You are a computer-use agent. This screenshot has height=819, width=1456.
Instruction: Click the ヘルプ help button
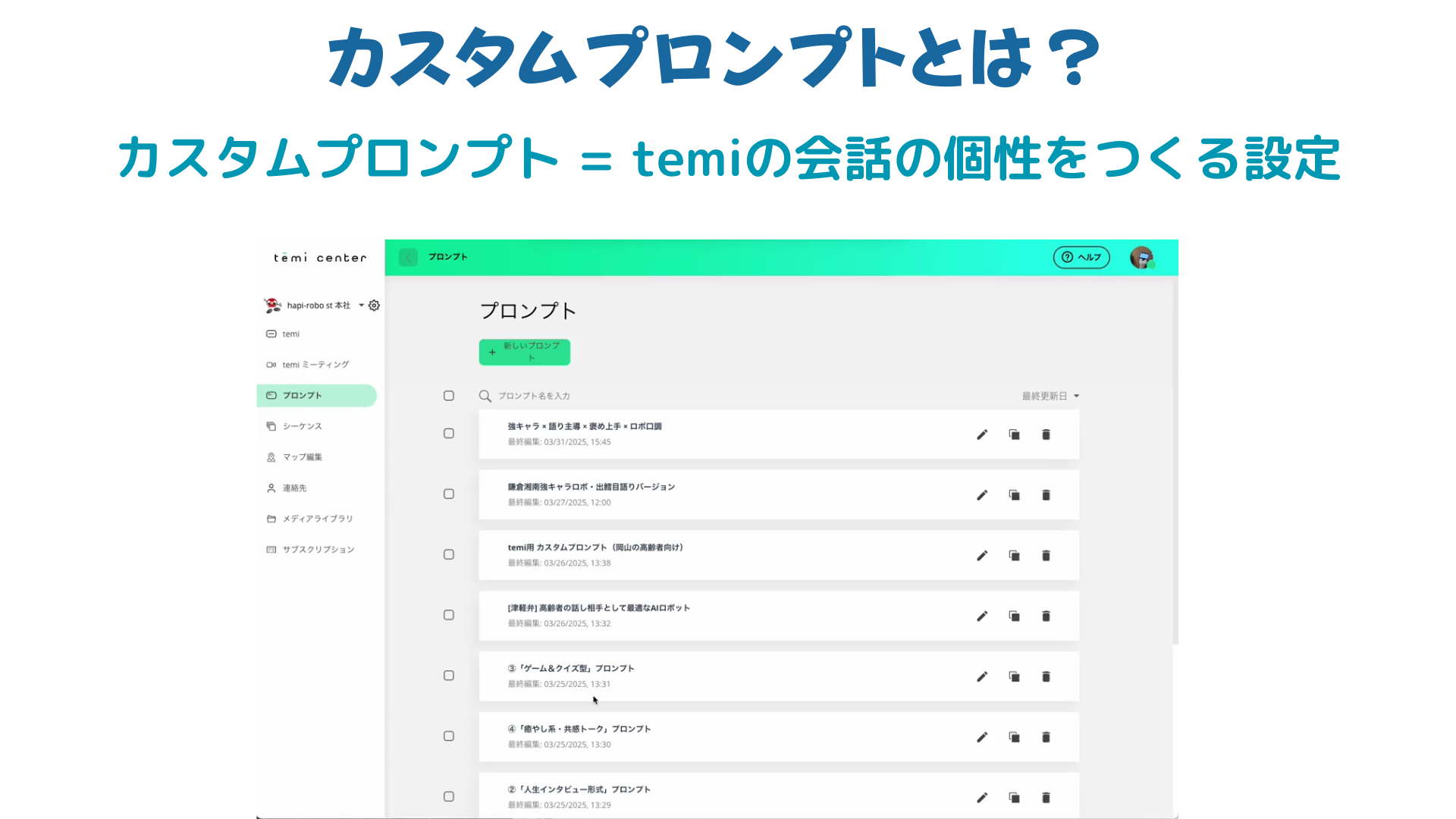point(1081,257)
